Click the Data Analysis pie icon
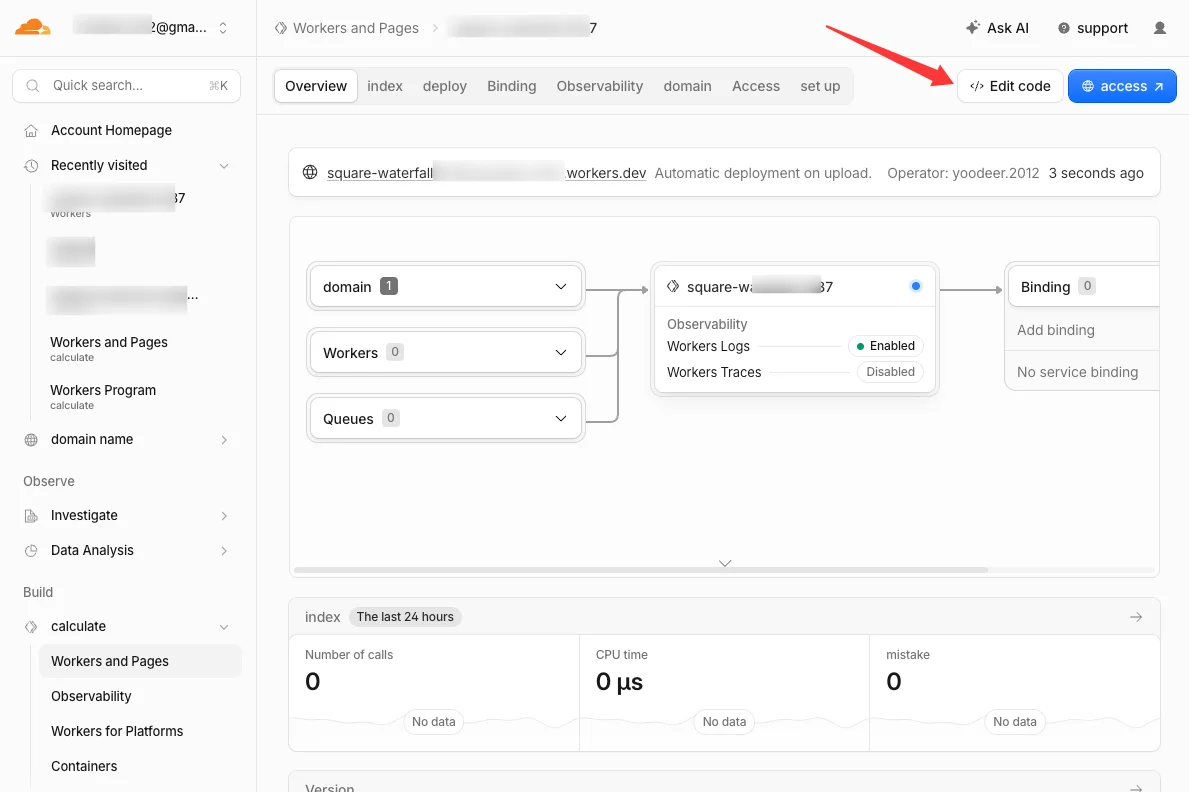 pyautogui.click(x=31, y=551)
